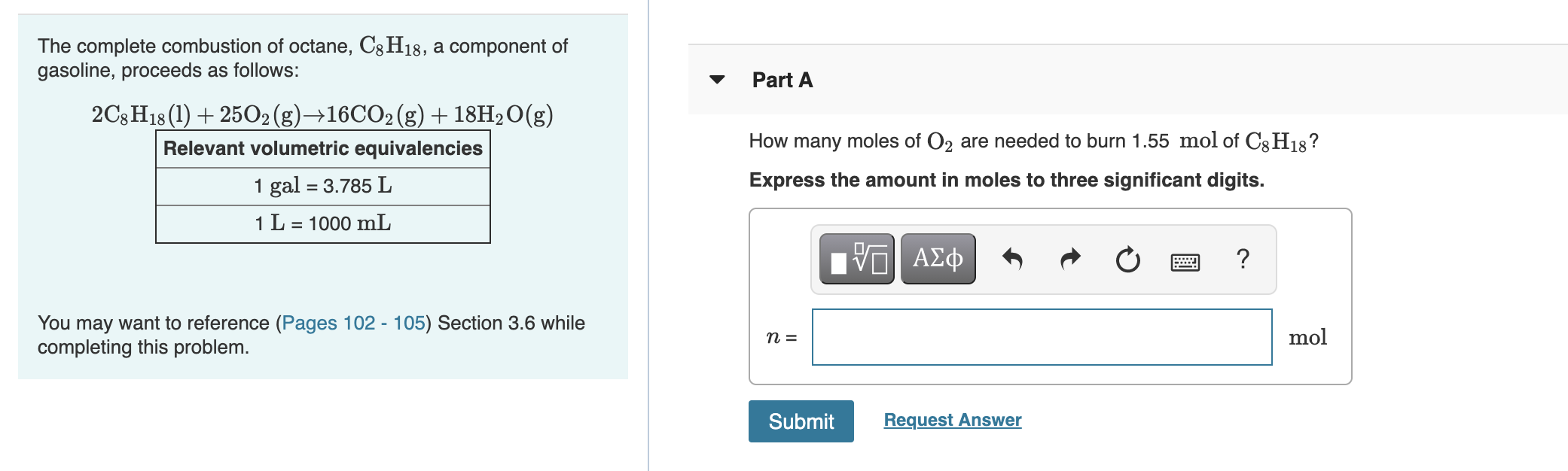Collapse the Part A section triangle
The image size is (1568, 471).
pyautogui.click(x=718, y=80)
